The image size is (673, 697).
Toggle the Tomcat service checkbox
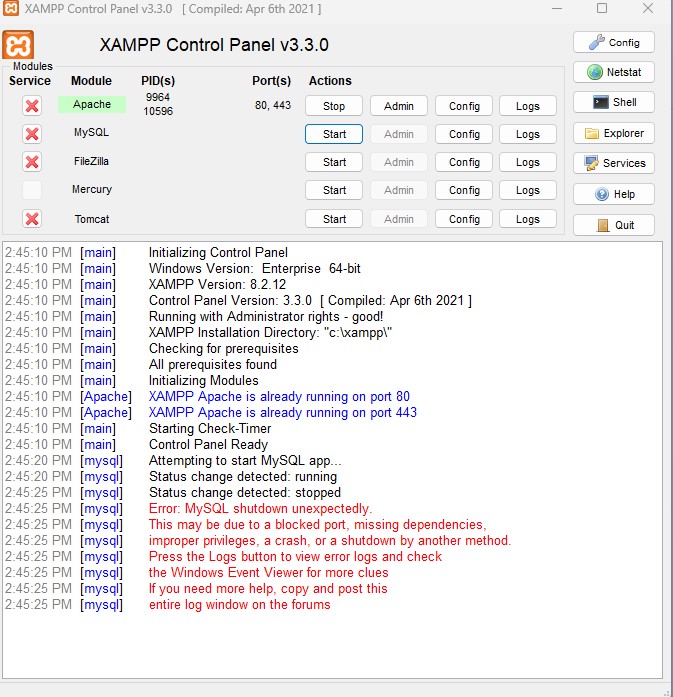(x=32, y=219)
